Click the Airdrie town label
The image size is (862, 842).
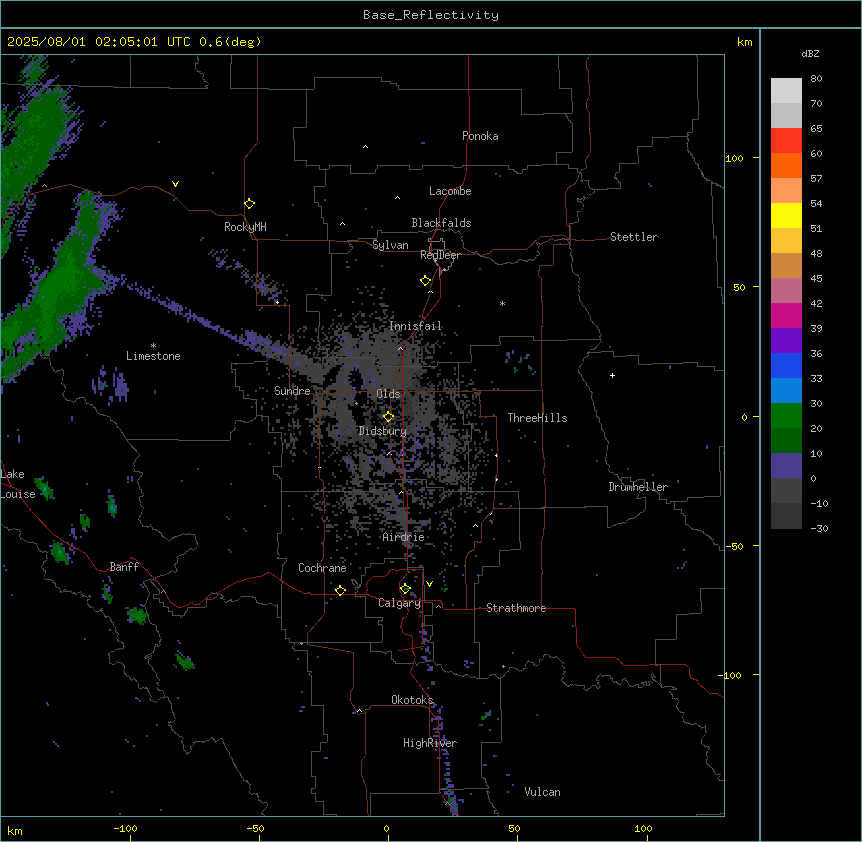point(404,537)
